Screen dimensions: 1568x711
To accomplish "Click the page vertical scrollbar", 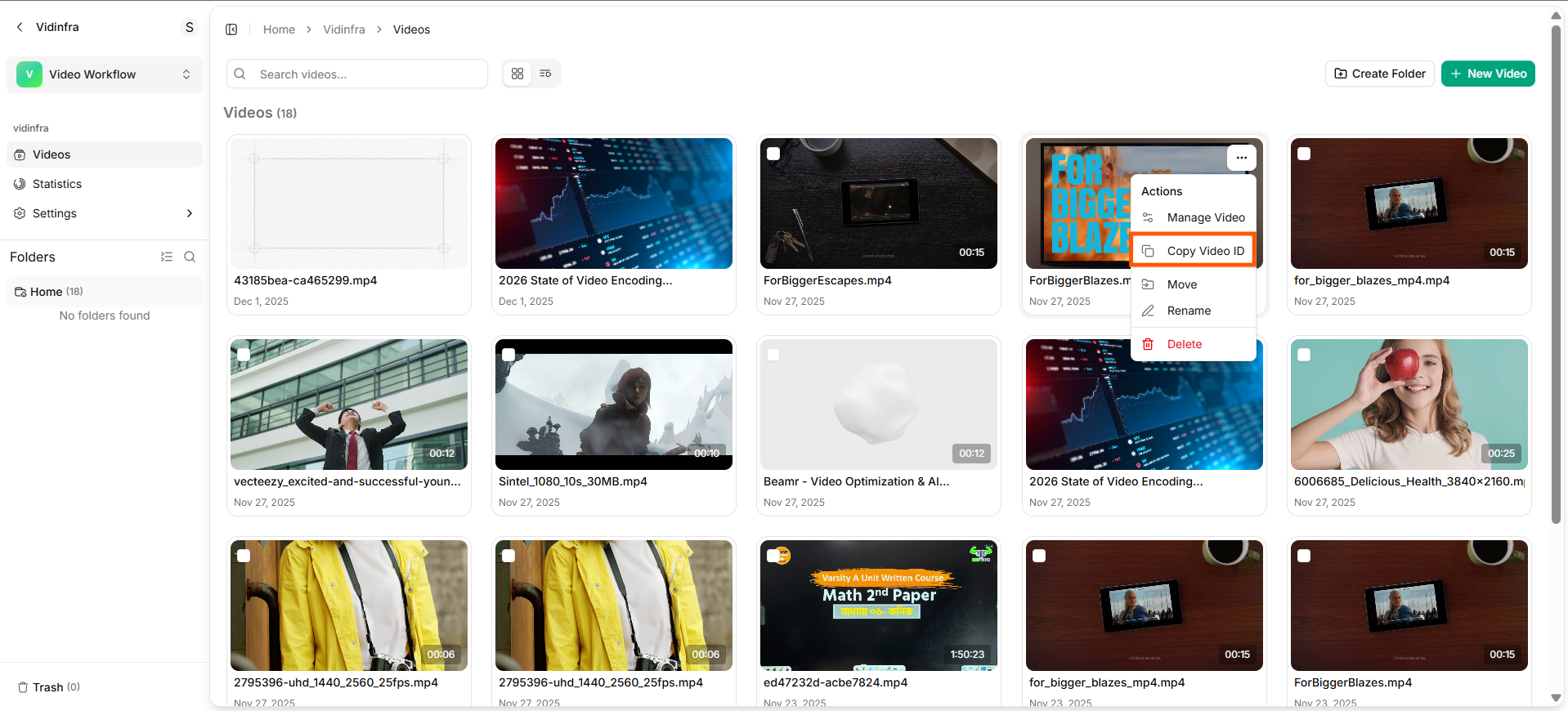I will click(x=1556, y=274).
